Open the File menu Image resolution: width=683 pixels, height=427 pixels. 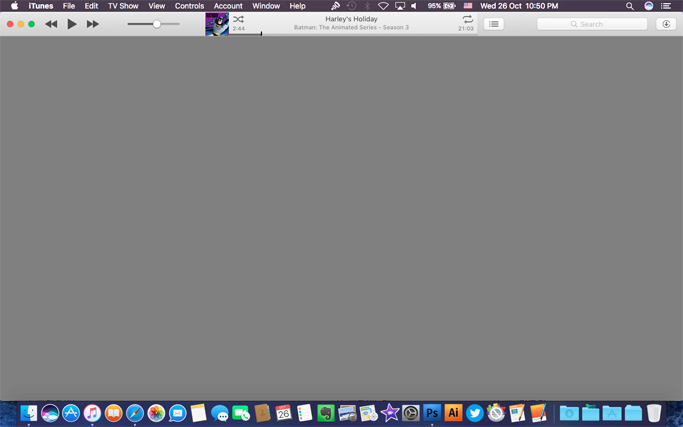coord(69,6)
